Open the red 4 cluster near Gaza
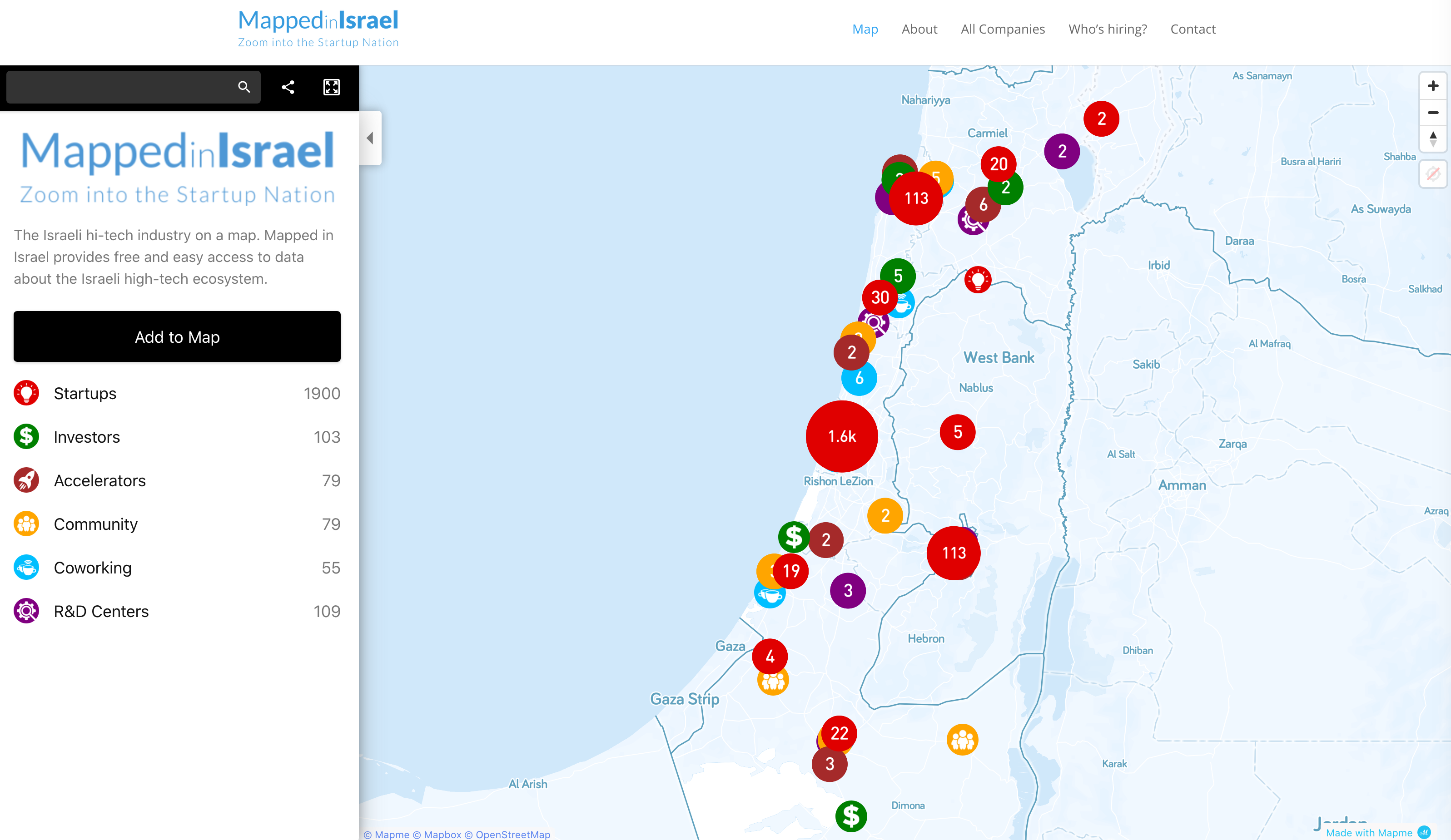Image resolution: width=1451 pixels, height=840 pixels. coord(770,657)
